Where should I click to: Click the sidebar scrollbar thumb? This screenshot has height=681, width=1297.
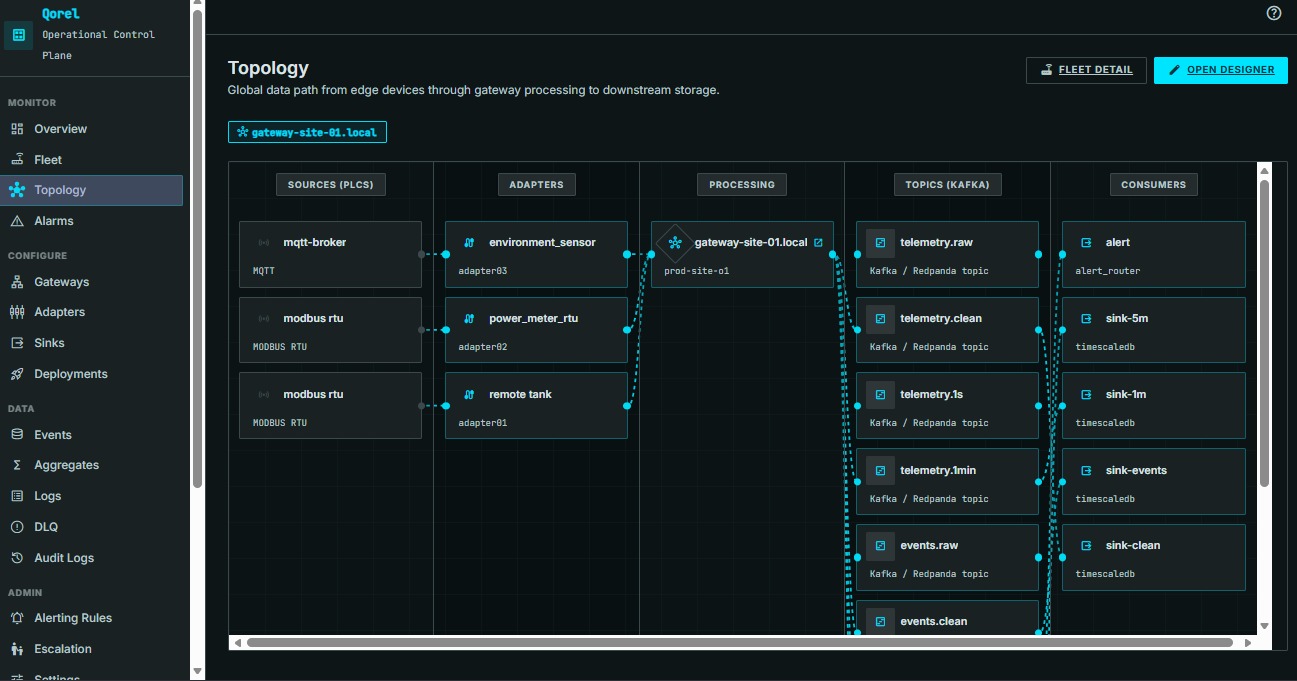click(x=197, y=248)
